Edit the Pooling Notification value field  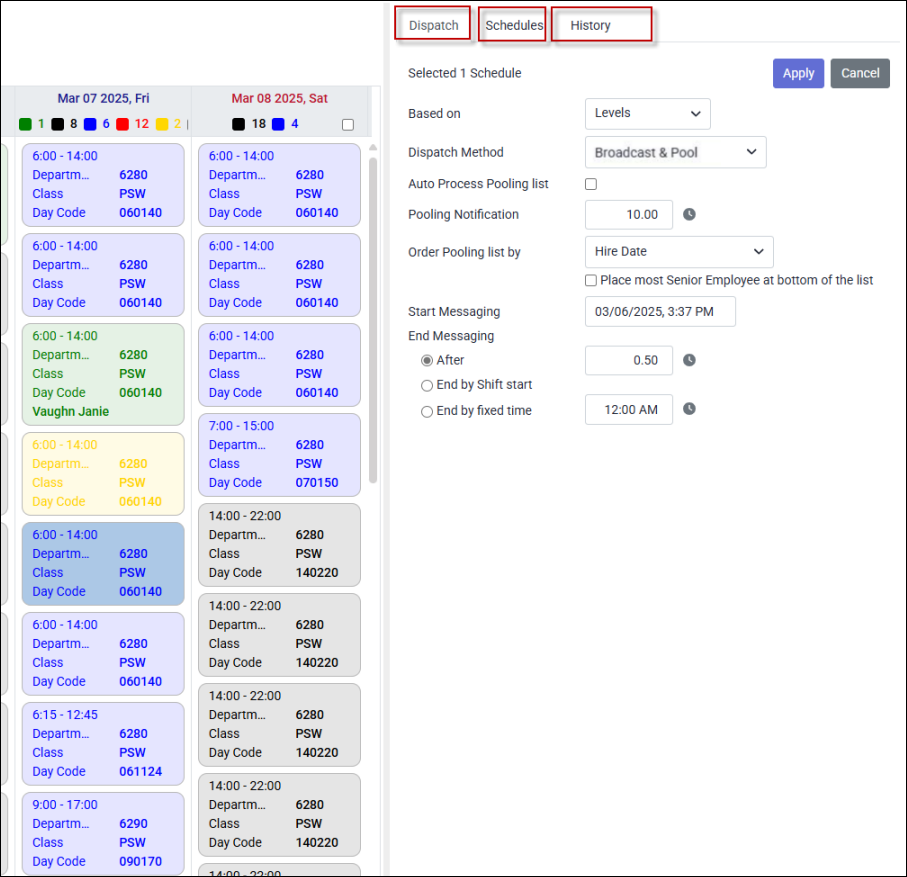(629, 215)
